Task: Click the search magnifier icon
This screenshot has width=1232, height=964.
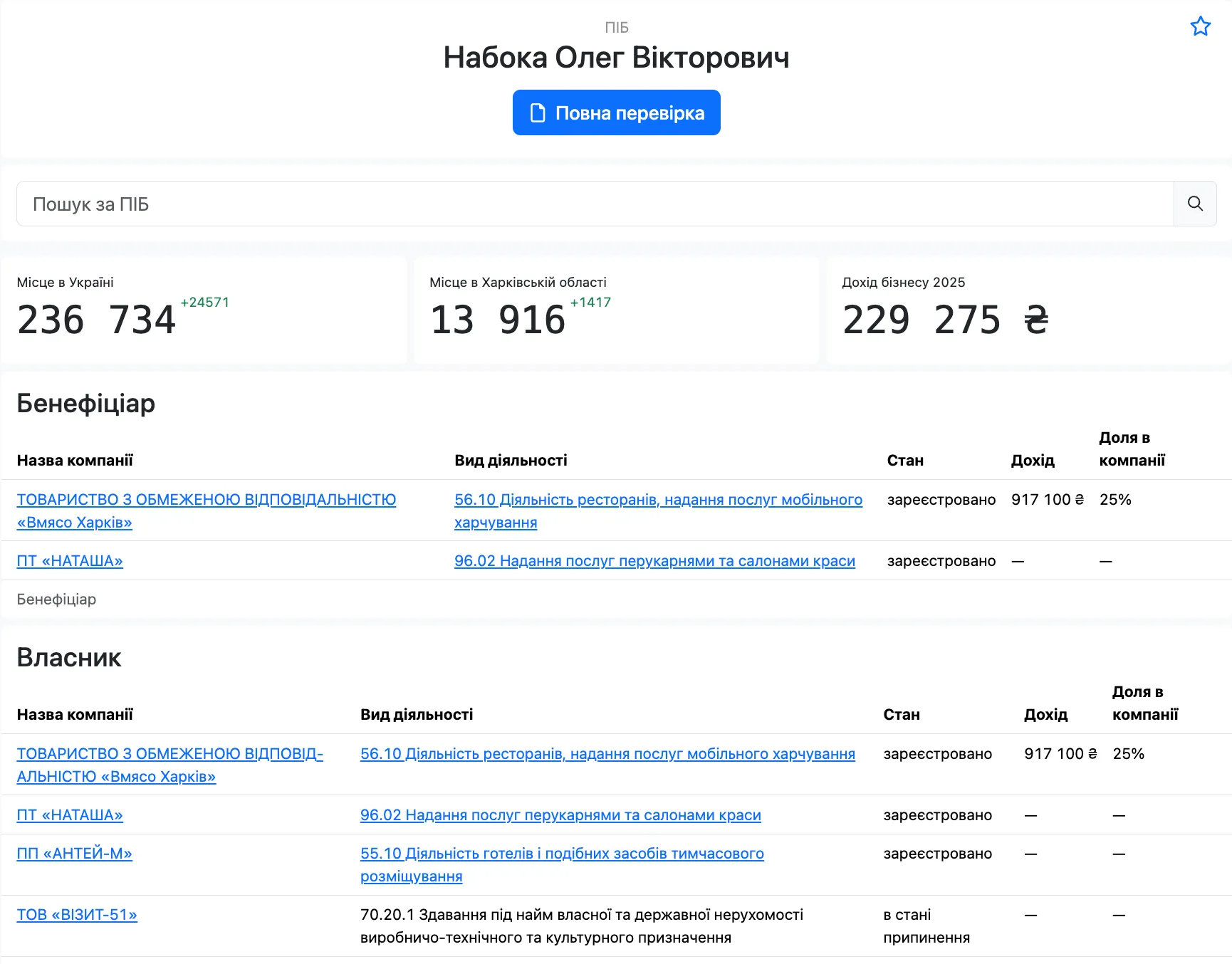Action: coord(1195,204)
